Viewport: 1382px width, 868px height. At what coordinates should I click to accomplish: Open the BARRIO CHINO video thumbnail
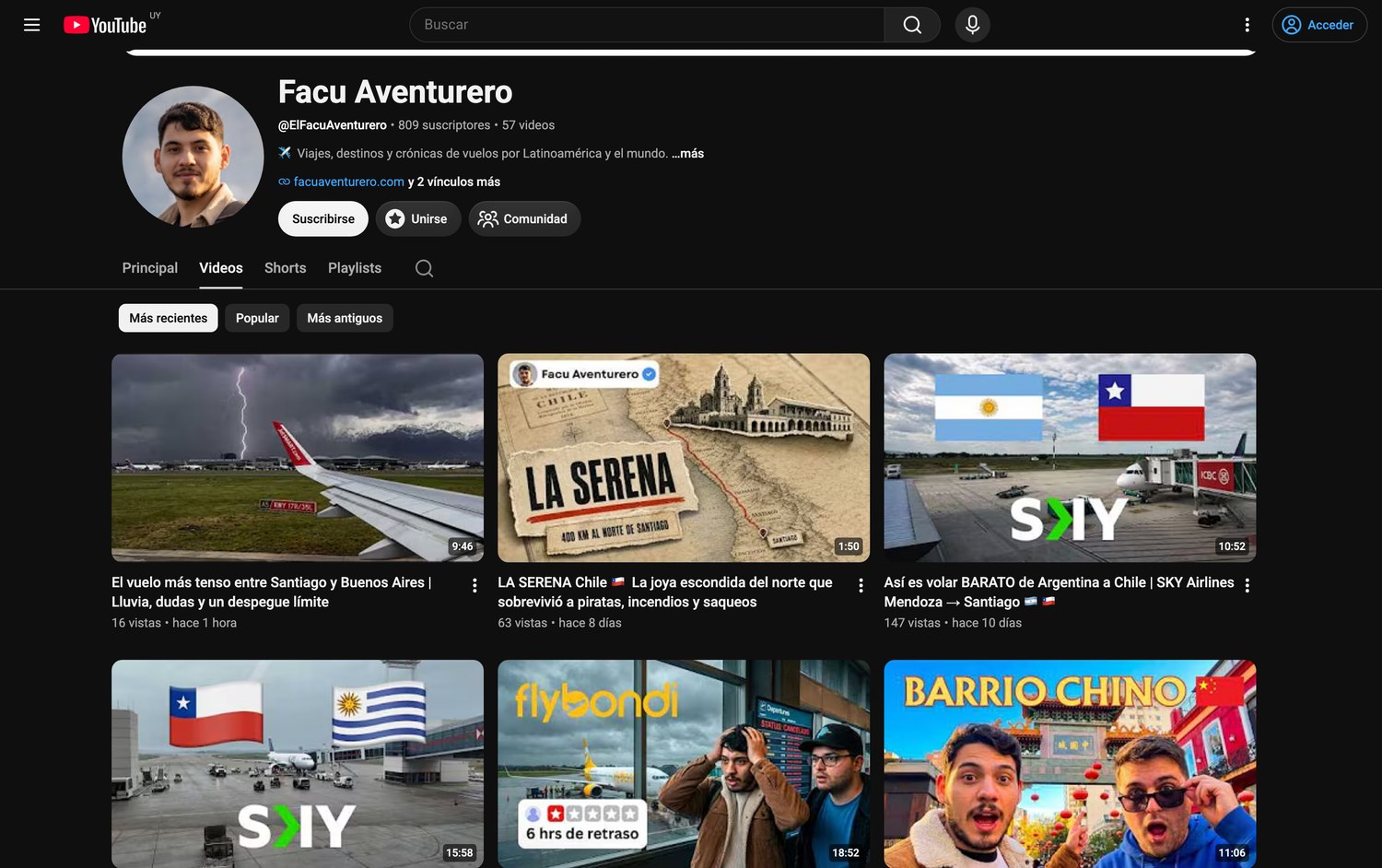[x=1070, y=764]
